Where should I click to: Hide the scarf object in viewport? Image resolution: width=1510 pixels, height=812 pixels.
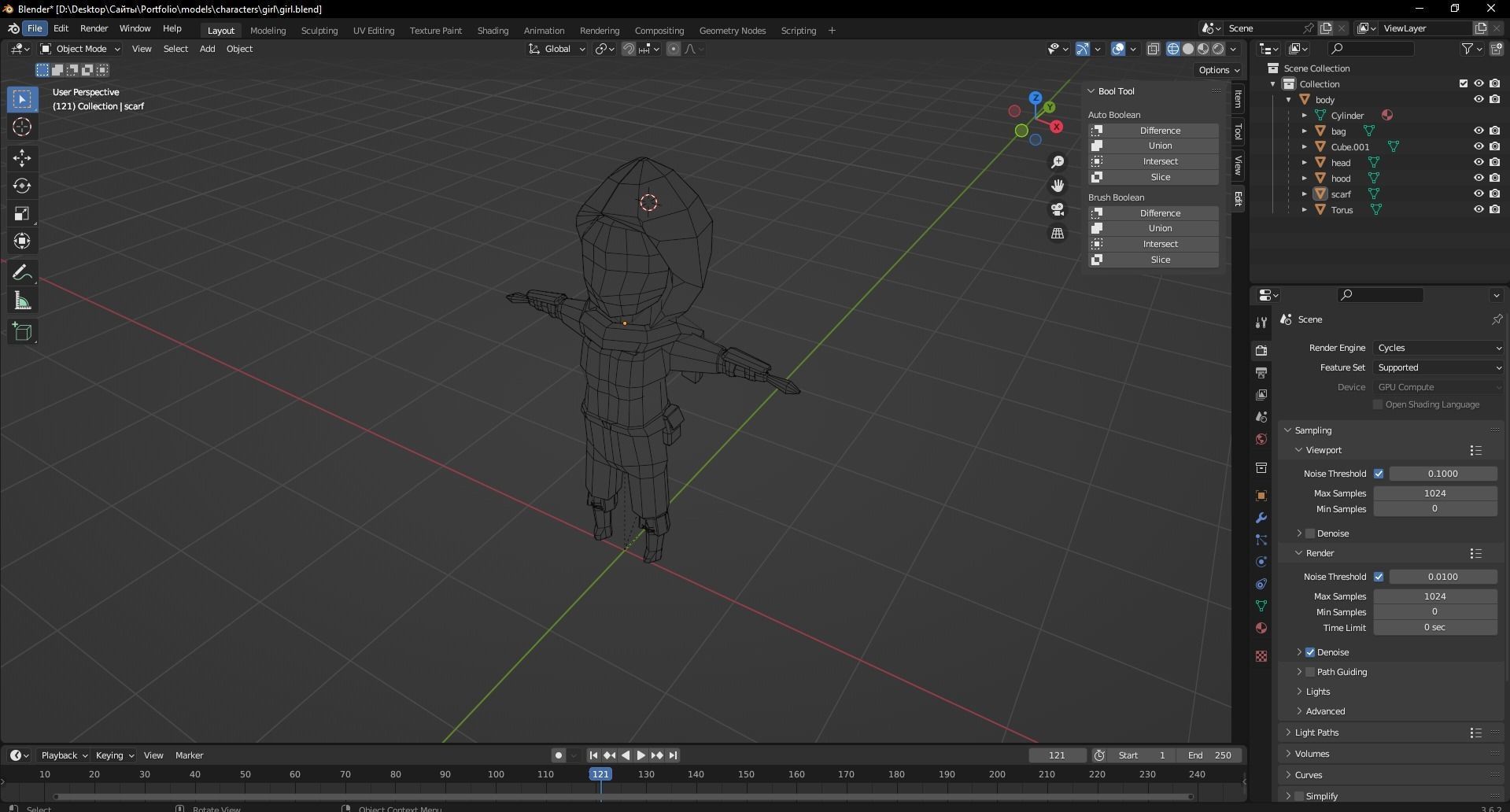point(1479,194)
